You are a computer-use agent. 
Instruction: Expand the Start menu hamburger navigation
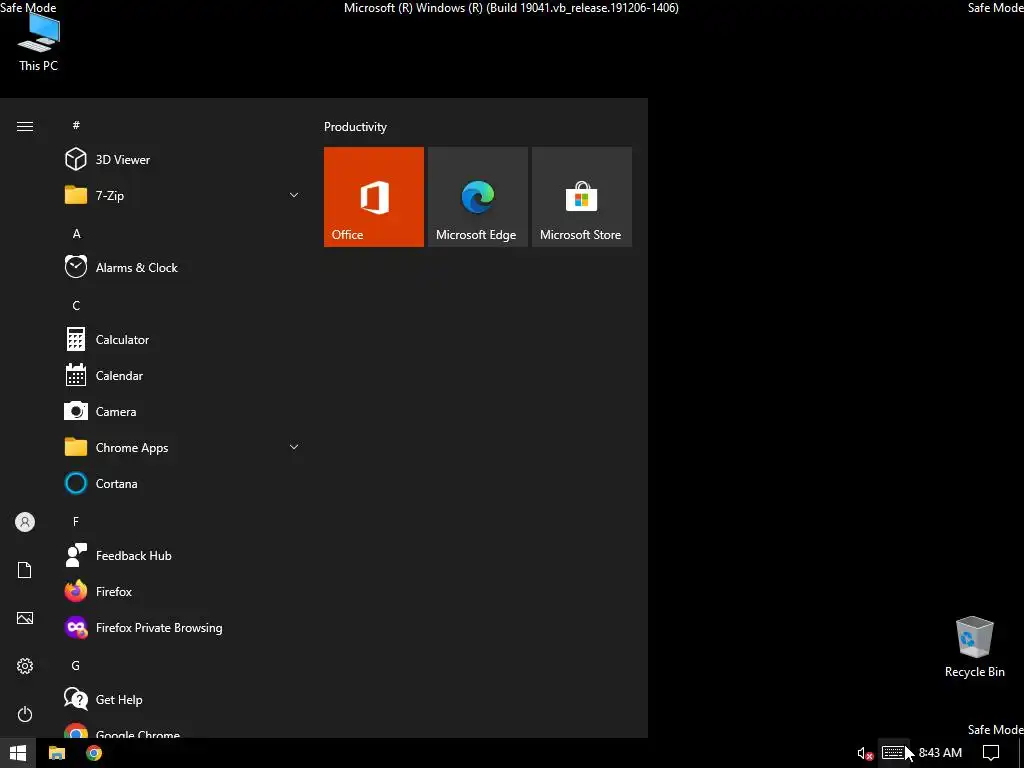tap(25, 127)
